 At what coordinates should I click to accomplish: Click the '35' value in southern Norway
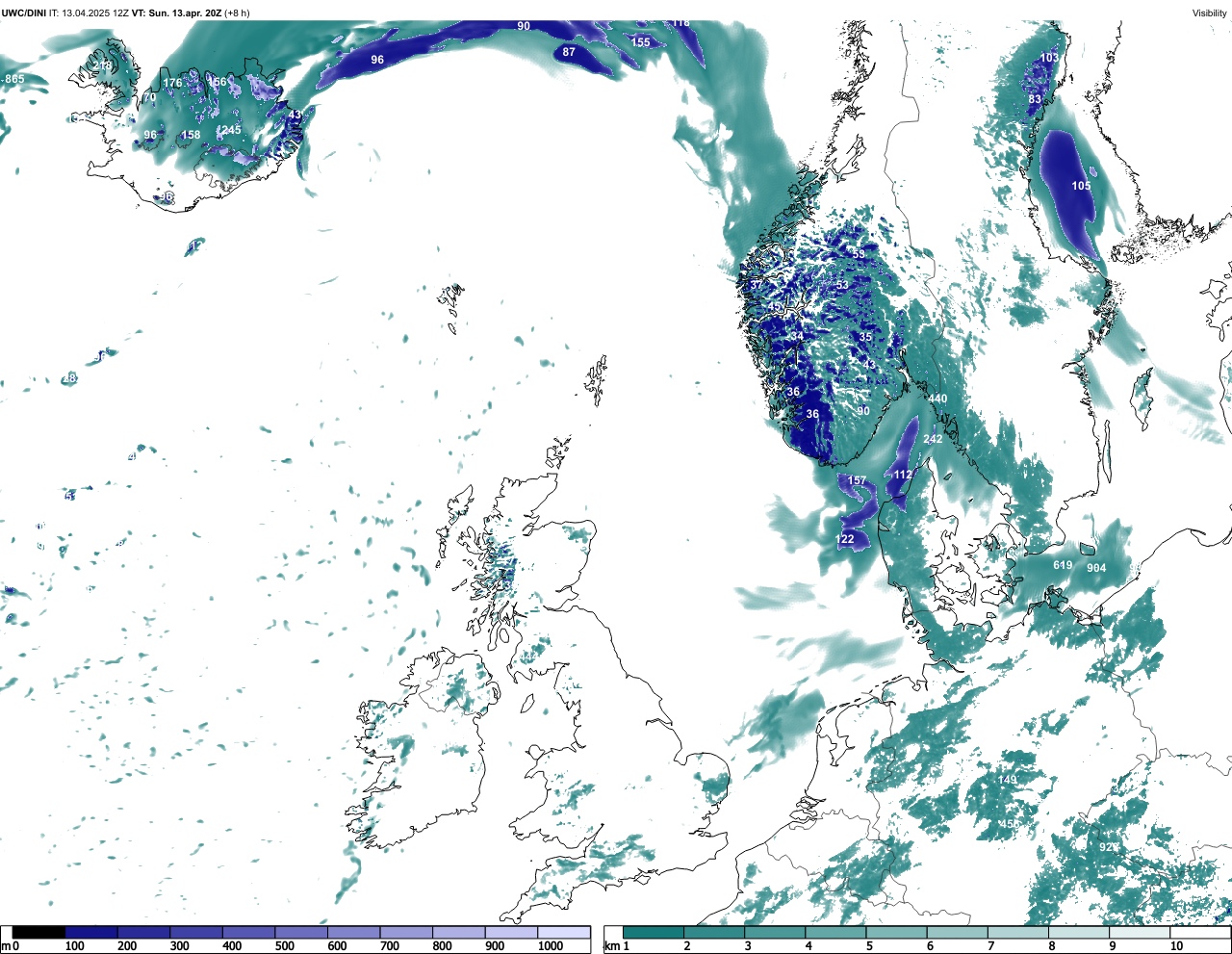[x=865, y=337]
